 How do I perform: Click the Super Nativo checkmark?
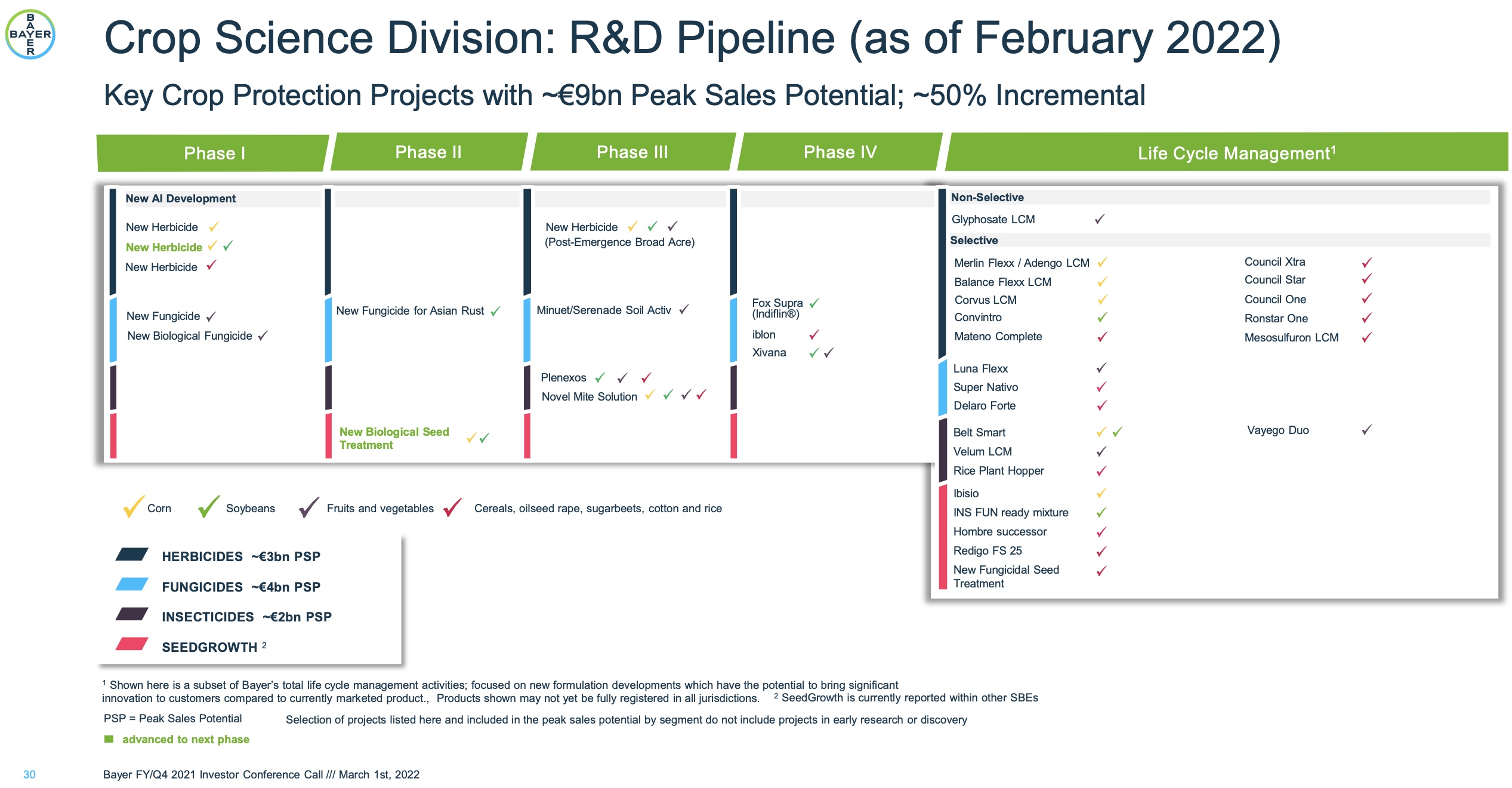1101,387
